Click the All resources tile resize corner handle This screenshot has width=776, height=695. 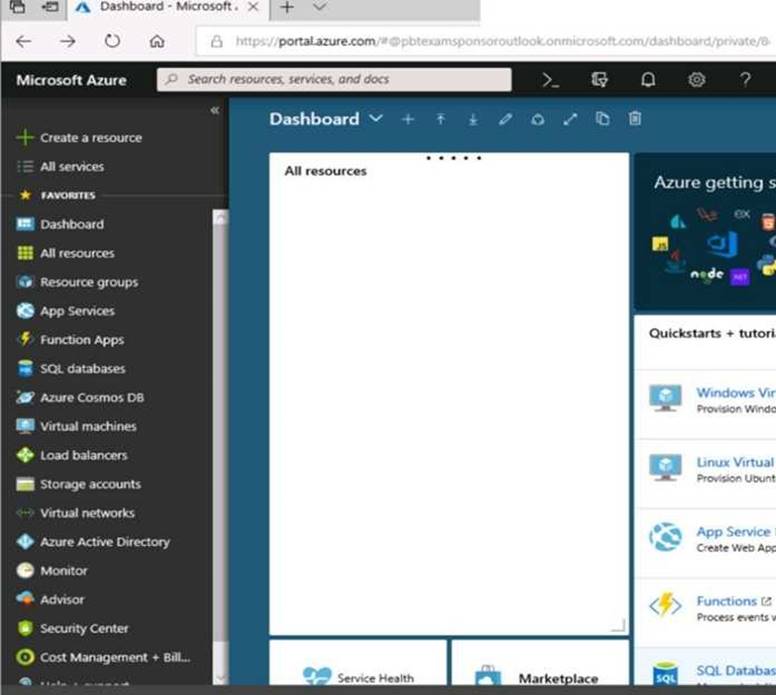point(619,625)
